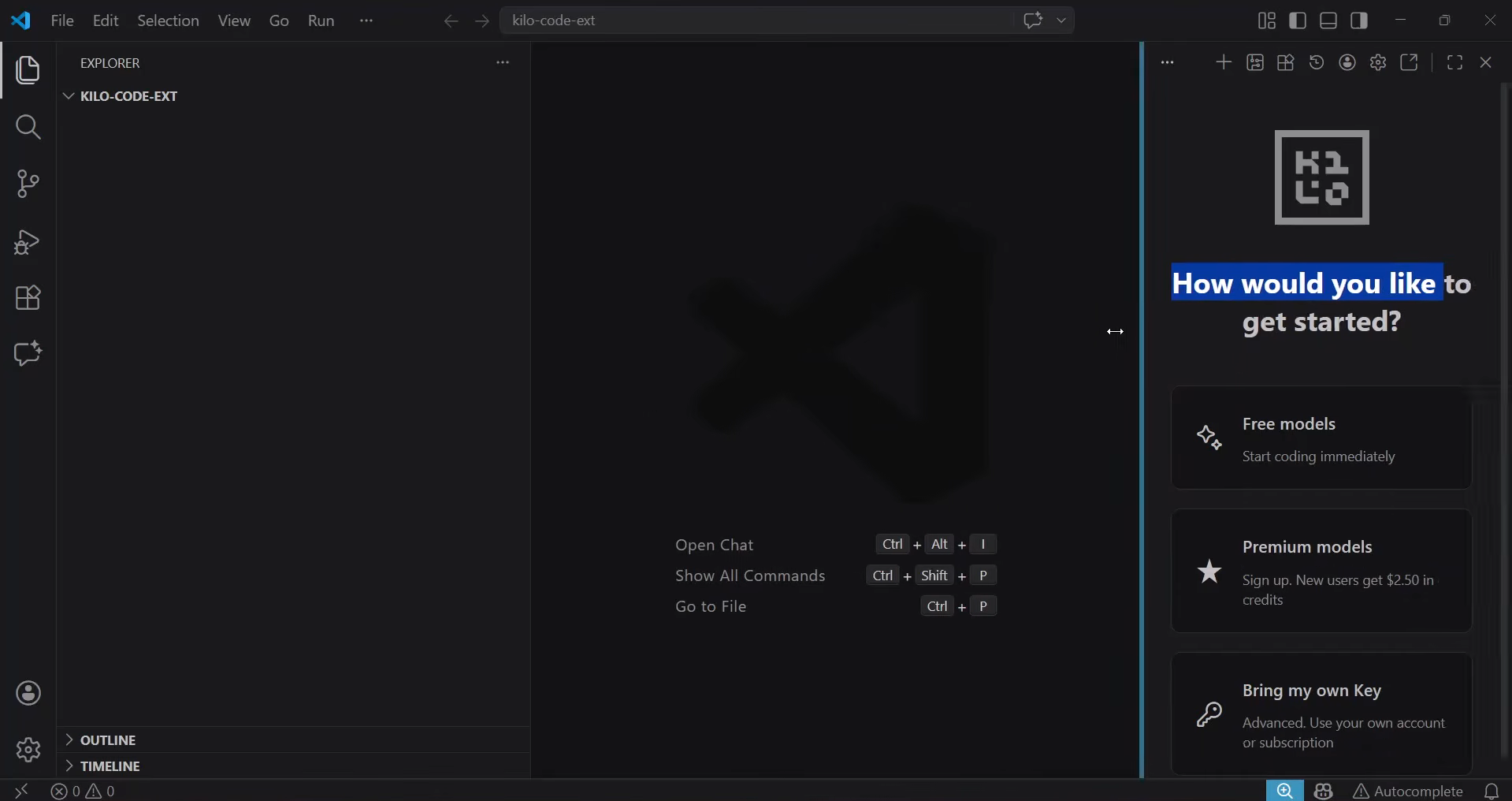Collapse the KILO-CODE-EXT folder section
The height and width of the screenshot is (801, 1512).
pos(294,96)
